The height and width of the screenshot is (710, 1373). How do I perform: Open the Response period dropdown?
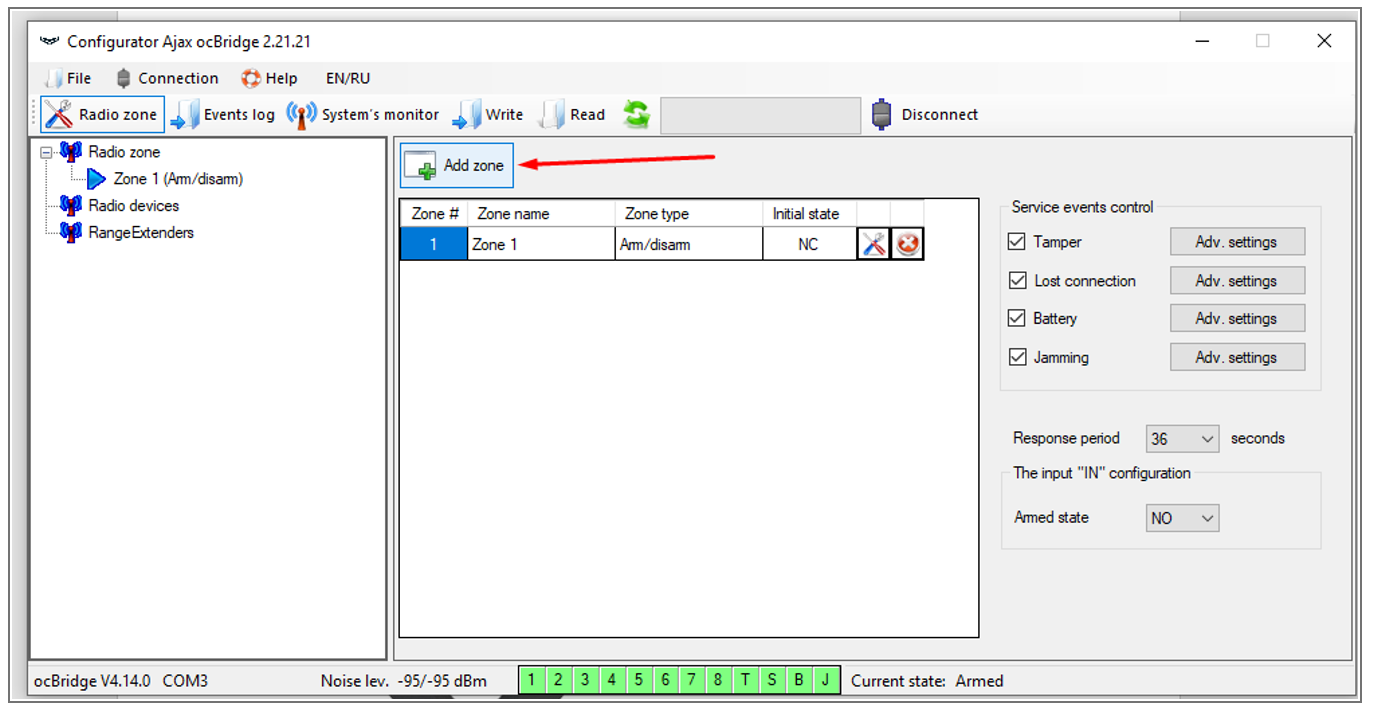point(1182,438)
